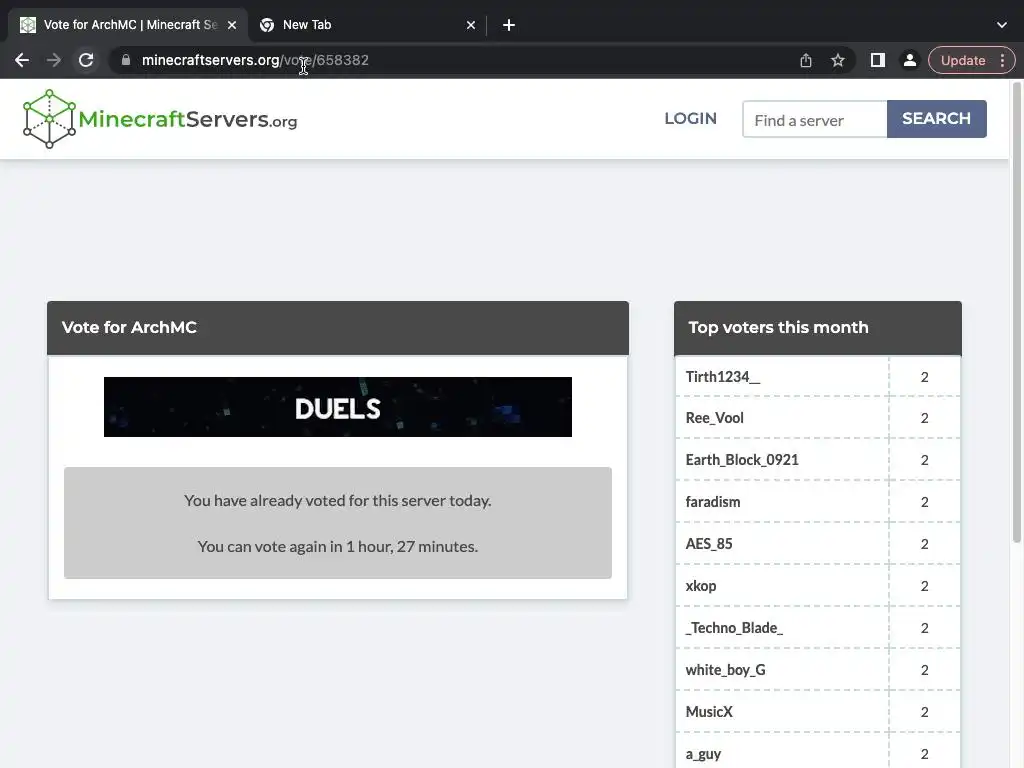The height and width of the screenshot is (768, 1024).
Task: Click the MinecraftServers.org title text
Action: point(187,120)
